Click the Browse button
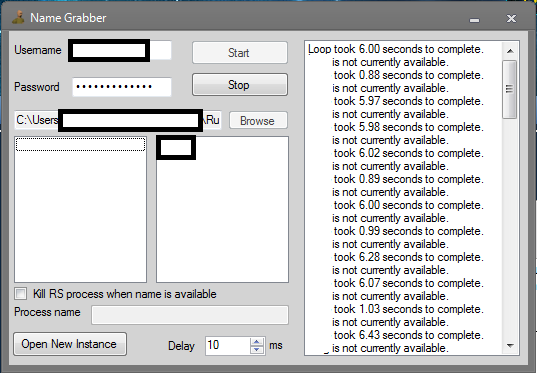Image resolution: width=537 pixels, height=373 pixels. click(x=258, y=121)
